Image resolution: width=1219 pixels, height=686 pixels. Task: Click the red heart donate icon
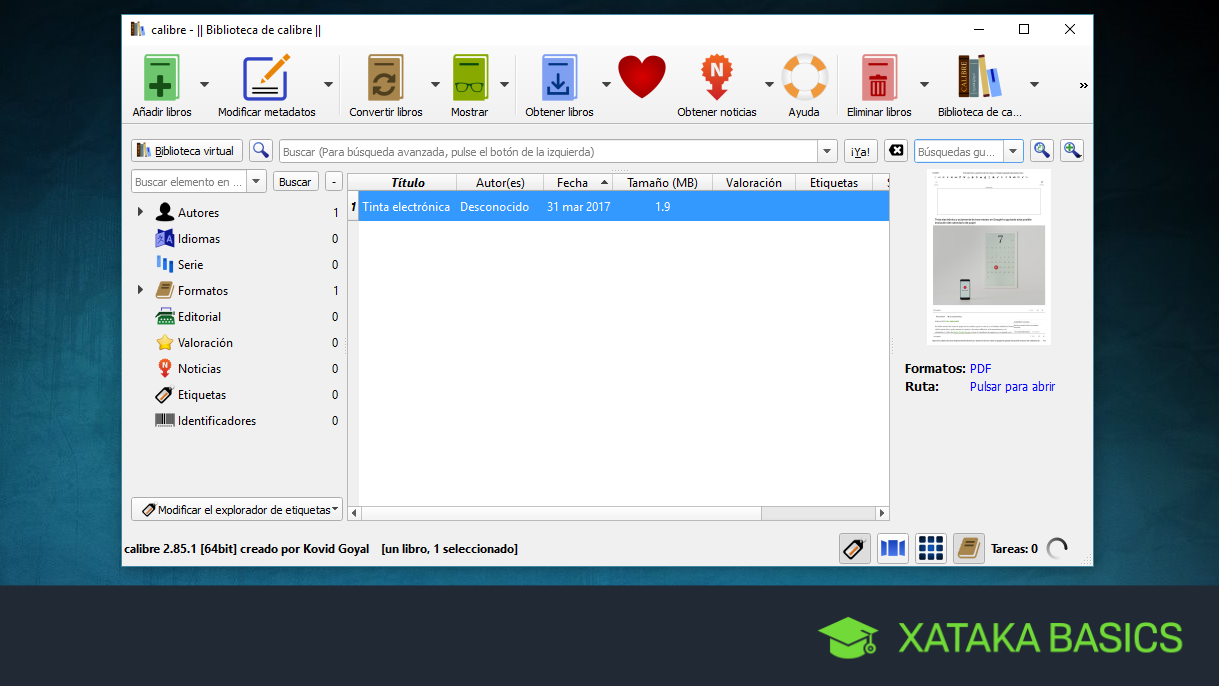click(642, 76)
